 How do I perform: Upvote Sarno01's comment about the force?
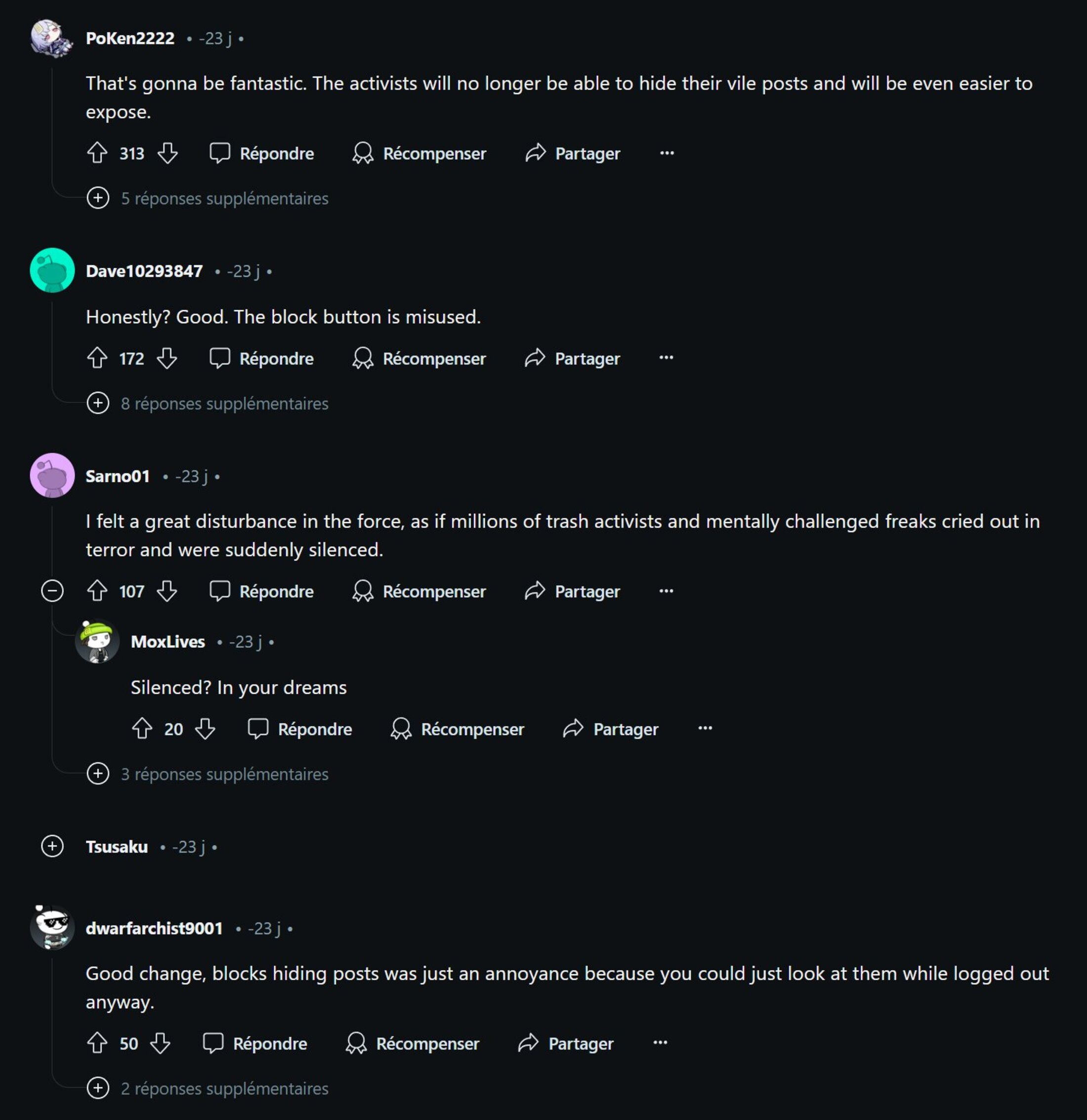pyautogui.click(x=97, y=591)
